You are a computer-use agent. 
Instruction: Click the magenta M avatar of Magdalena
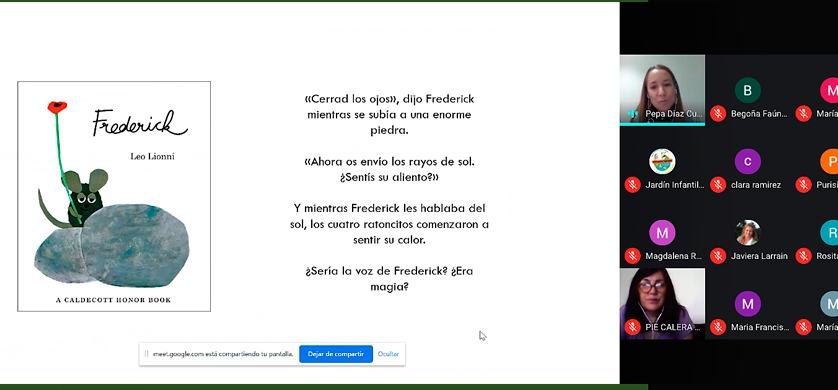tap(662, 232)
